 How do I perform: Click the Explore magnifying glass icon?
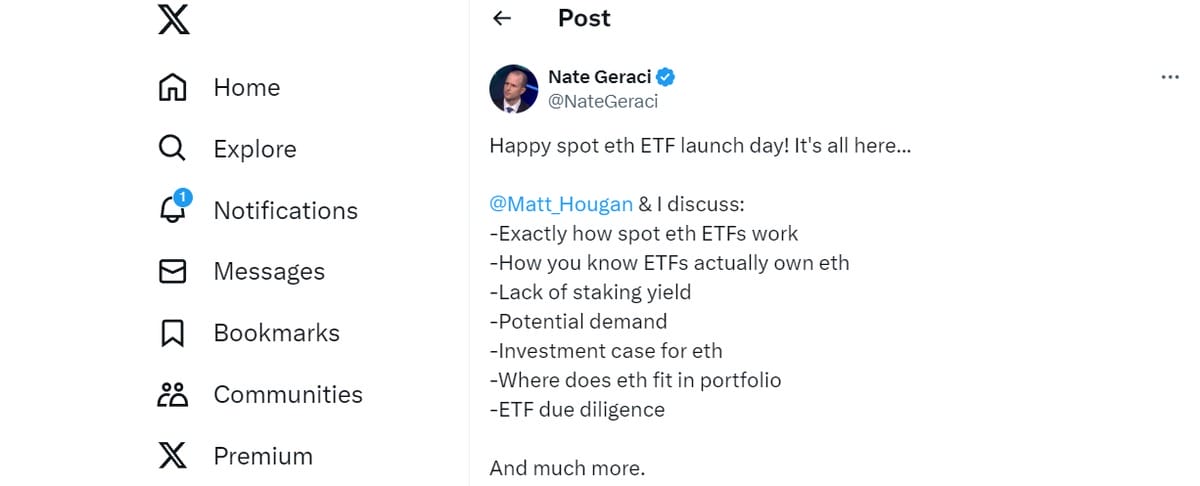tap(173, 149)
